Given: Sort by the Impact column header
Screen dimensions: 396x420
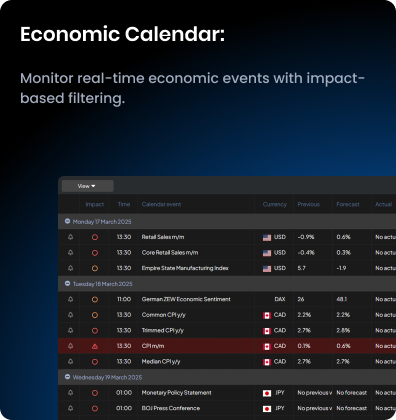Looking at the screenshot, I should point(95,204).
